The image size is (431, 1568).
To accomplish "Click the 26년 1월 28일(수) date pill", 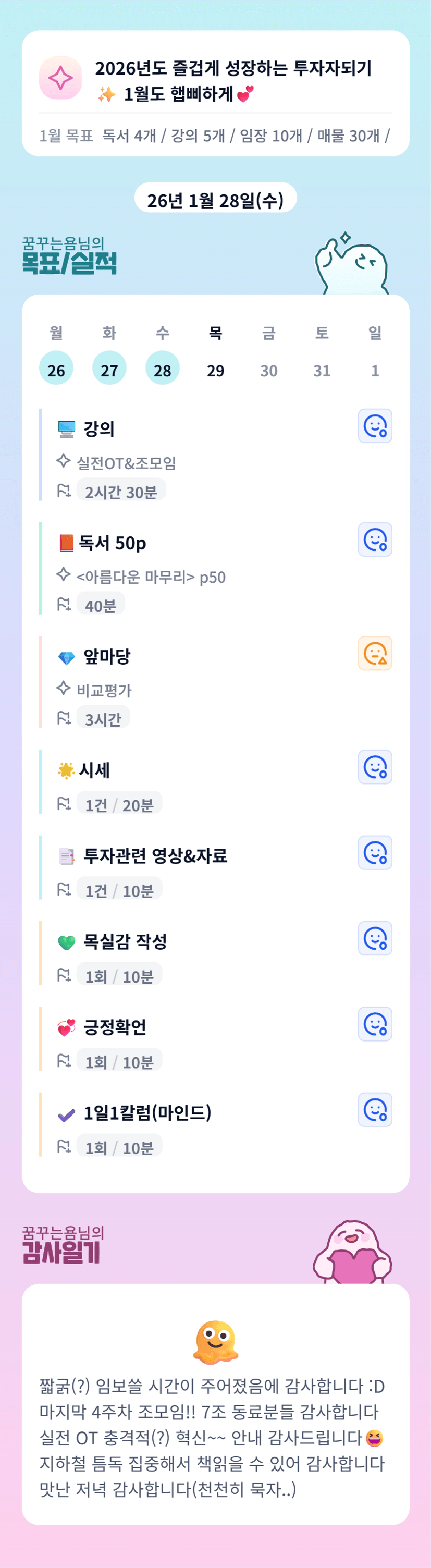I will pyautogui.click(x=216, y=199).
